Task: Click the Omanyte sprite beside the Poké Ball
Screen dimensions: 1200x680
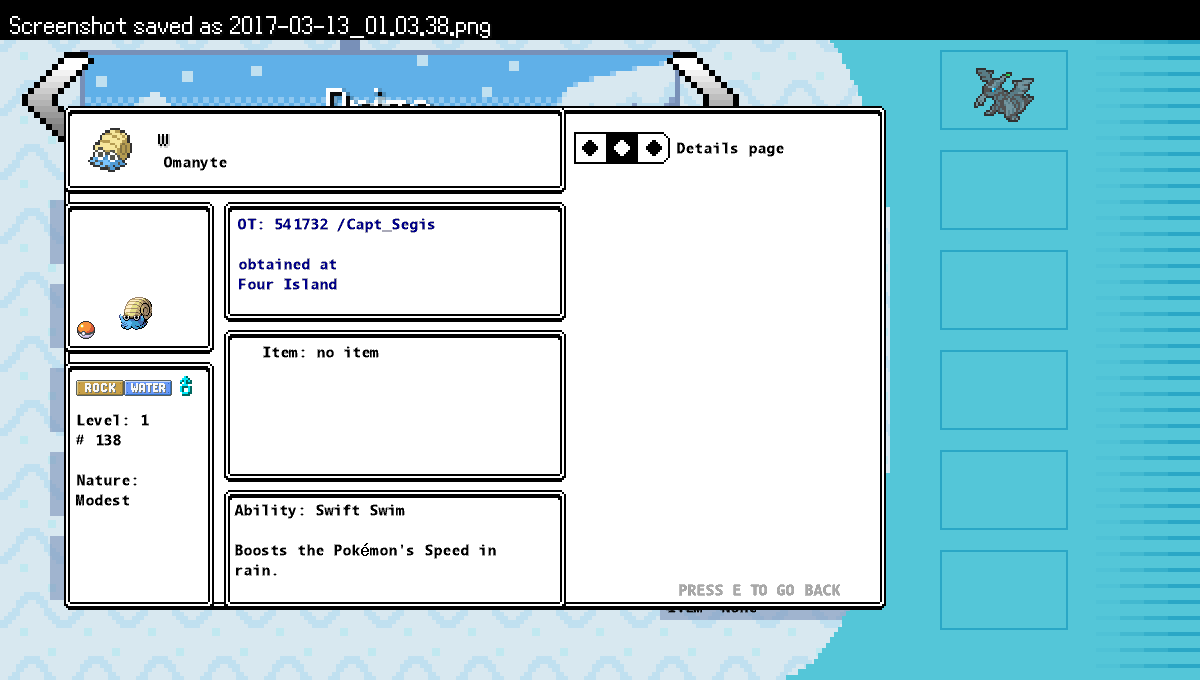Action: pos(135,313)
